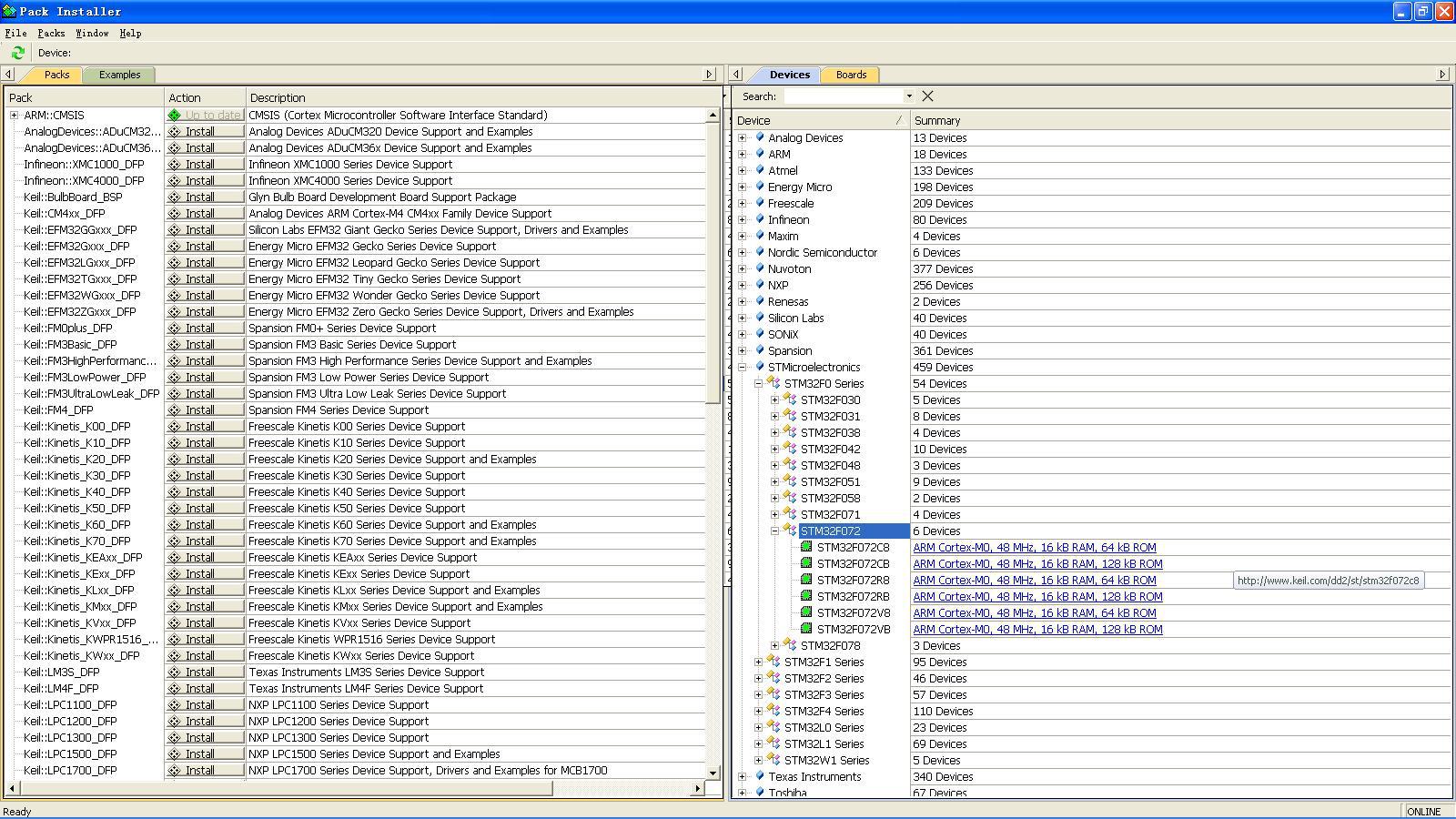Expand the ARM::CMSIS pack node
1456x819 pixels.
pos(14,116)
